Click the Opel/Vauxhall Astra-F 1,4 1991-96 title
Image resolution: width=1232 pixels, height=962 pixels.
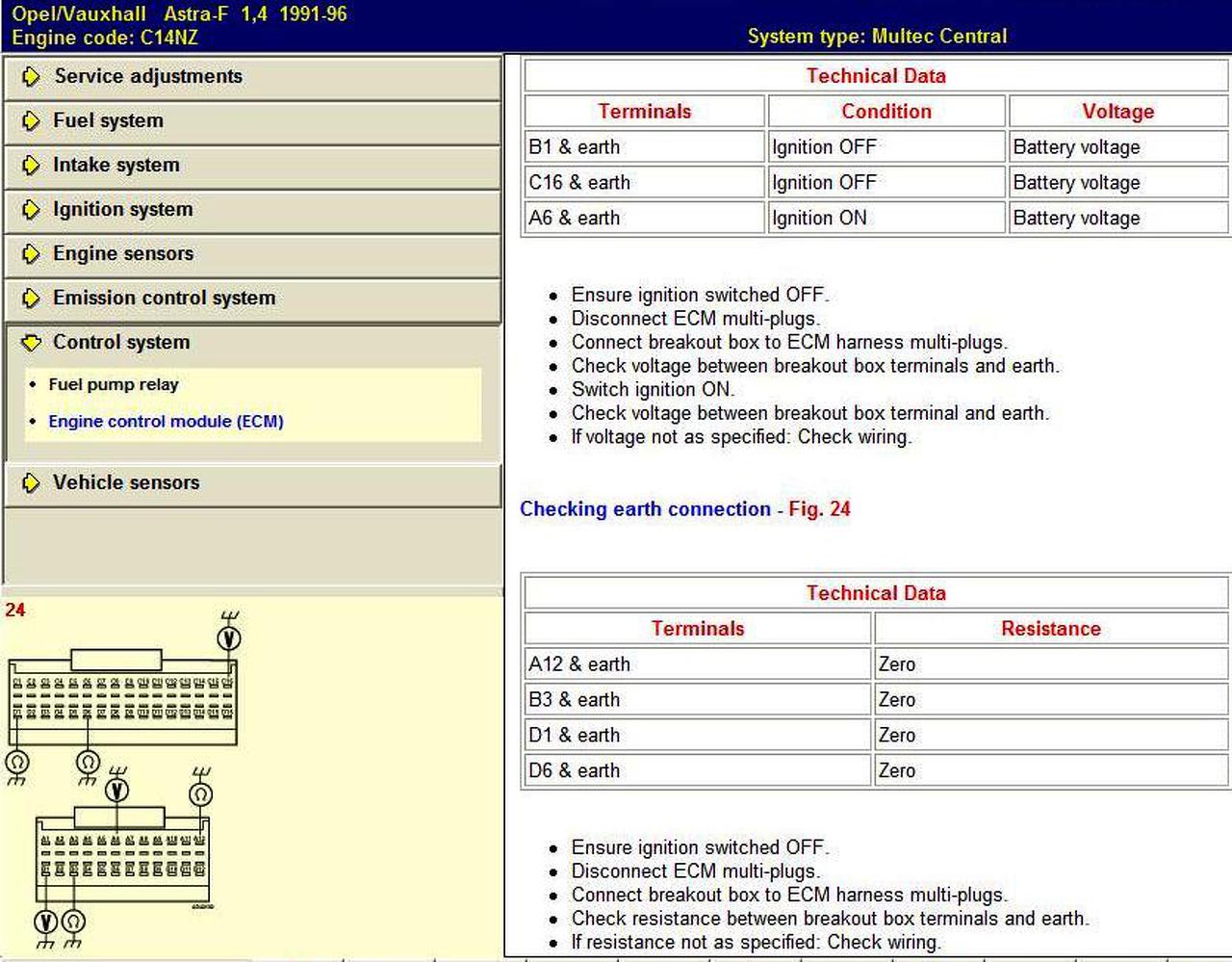click(179, 14)
